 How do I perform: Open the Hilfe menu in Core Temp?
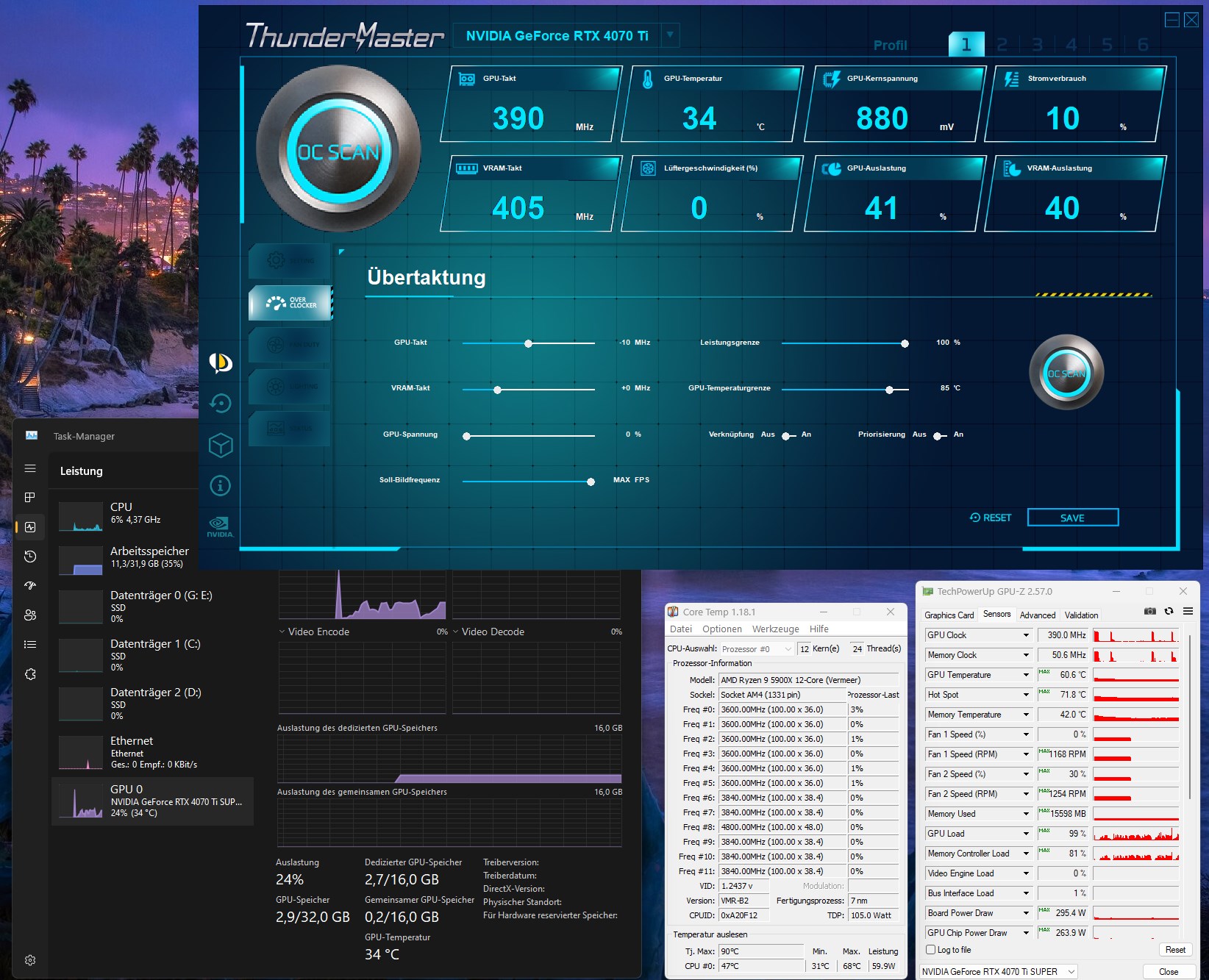point(819,629)
